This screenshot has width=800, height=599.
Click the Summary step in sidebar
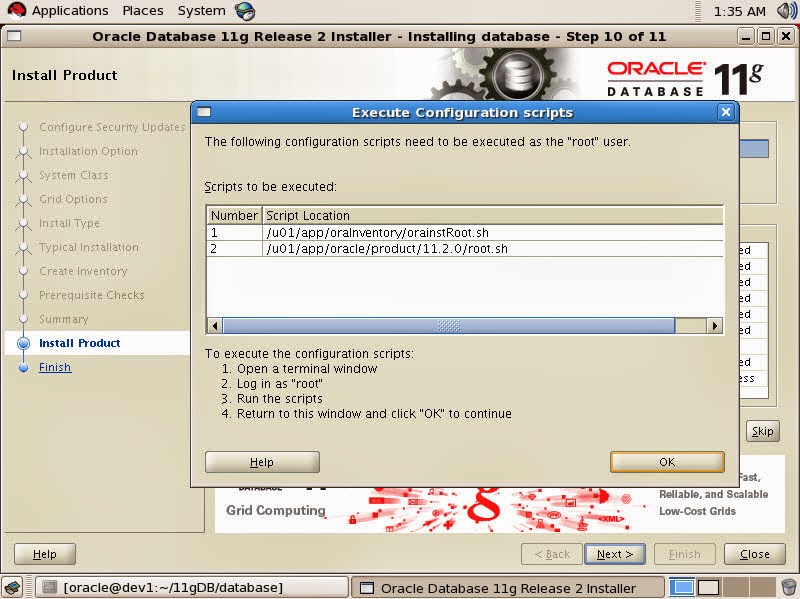click(x=64, y=319)
